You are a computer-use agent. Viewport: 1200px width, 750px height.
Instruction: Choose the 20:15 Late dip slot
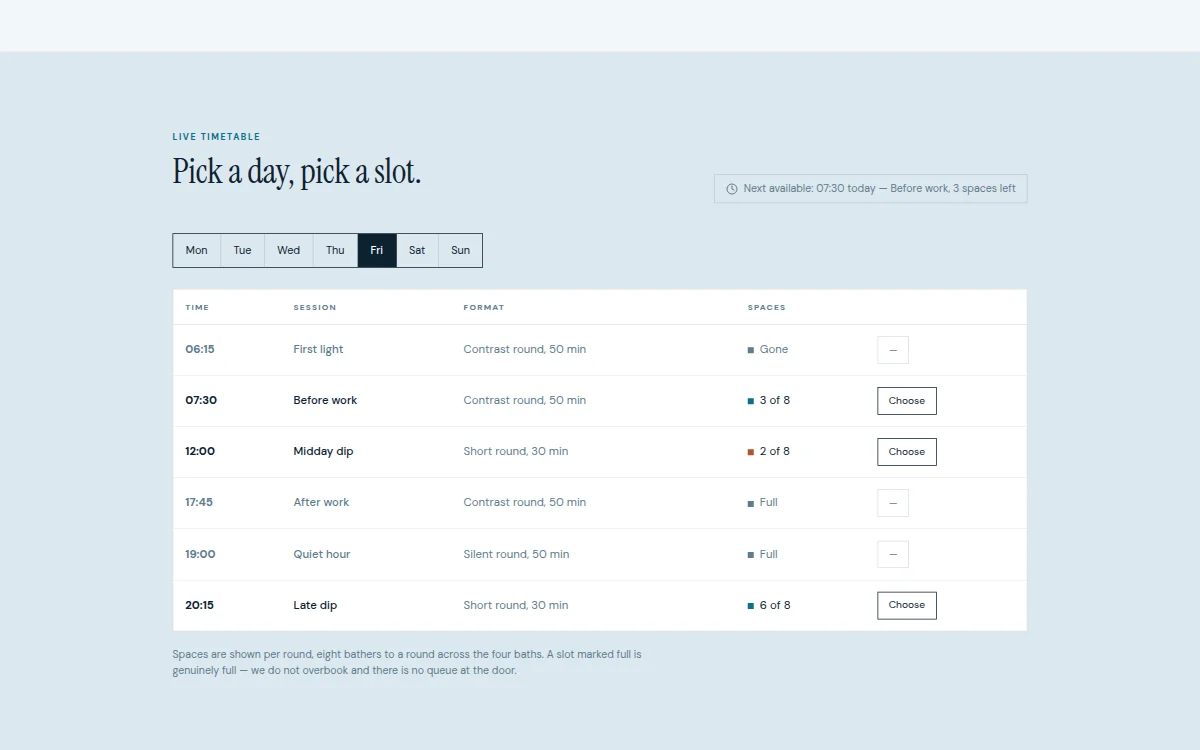907,605
